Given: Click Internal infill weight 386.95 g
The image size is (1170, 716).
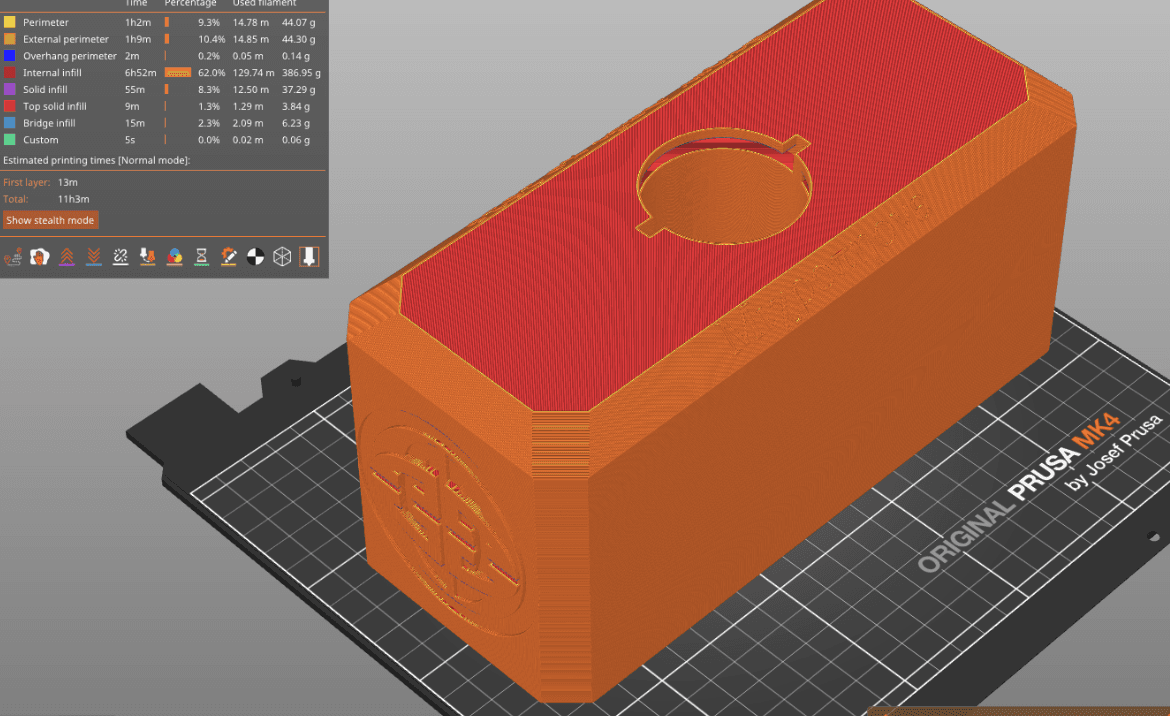Looking at the screenshot, I should (x=301, y=72).
